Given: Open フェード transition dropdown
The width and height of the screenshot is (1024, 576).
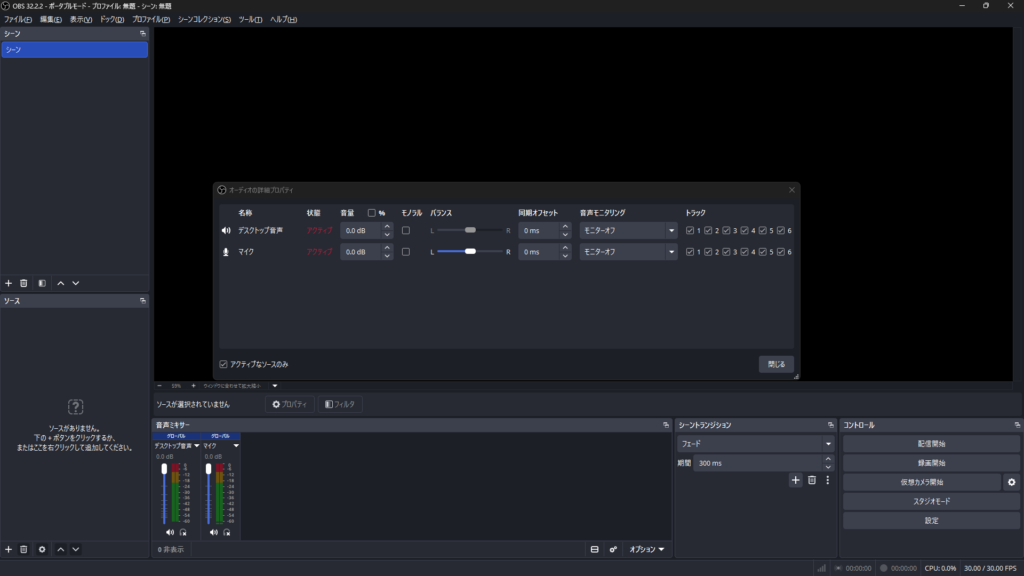Looking at the screenshot, I should point(756,443).
